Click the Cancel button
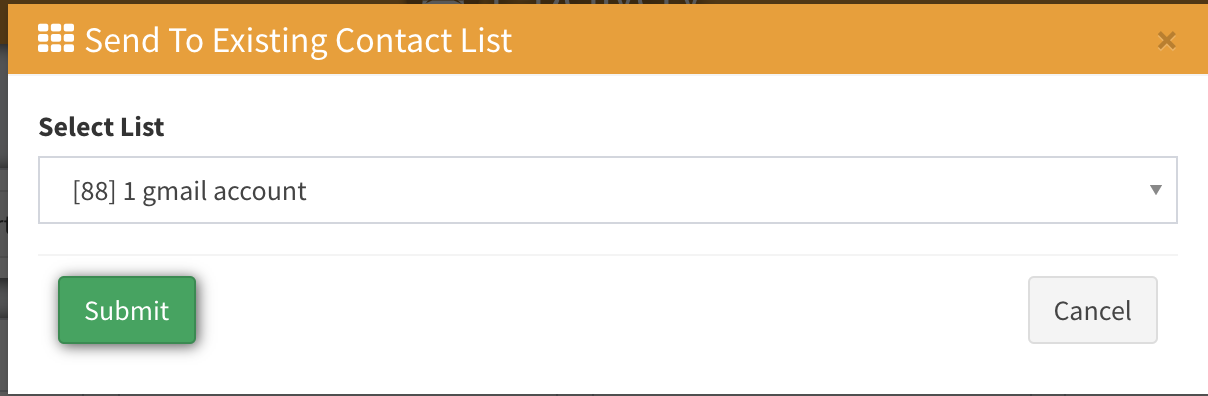1208x396 pixels. pyautogui.click(x=1093, y=310)
